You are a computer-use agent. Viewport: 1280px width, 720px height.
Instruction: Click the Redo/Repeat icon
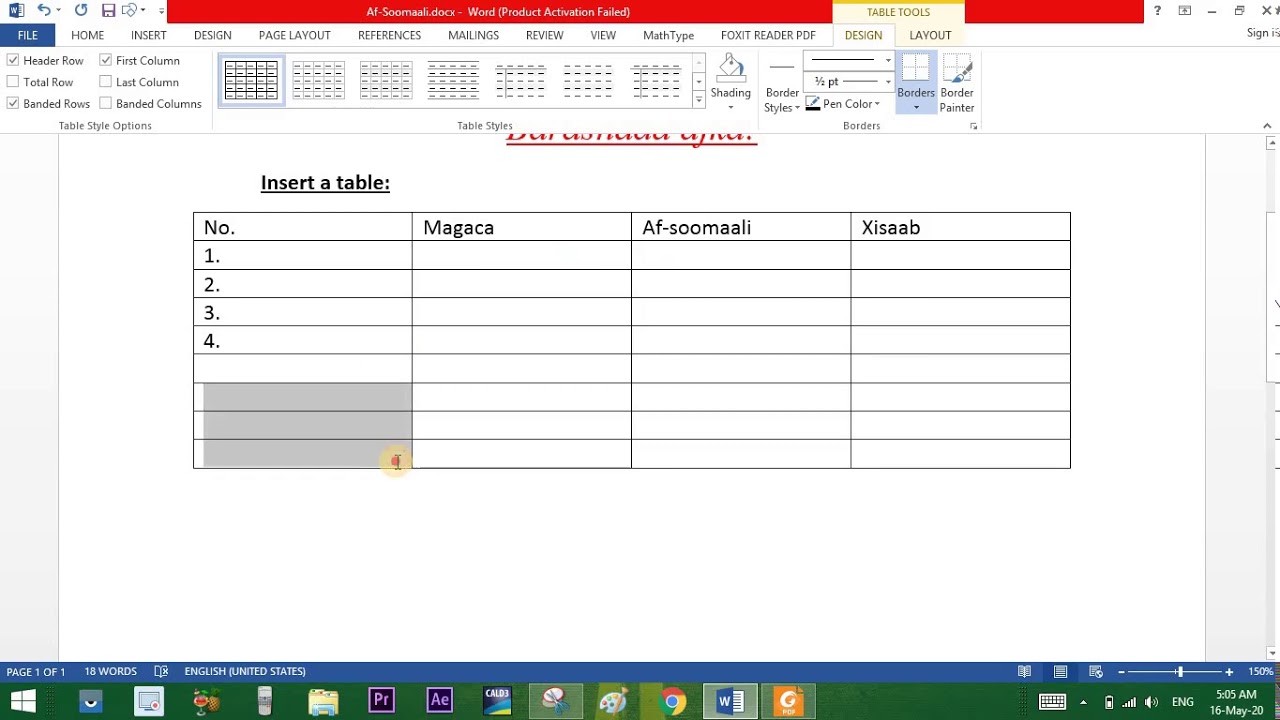click(x=81, y=11)
